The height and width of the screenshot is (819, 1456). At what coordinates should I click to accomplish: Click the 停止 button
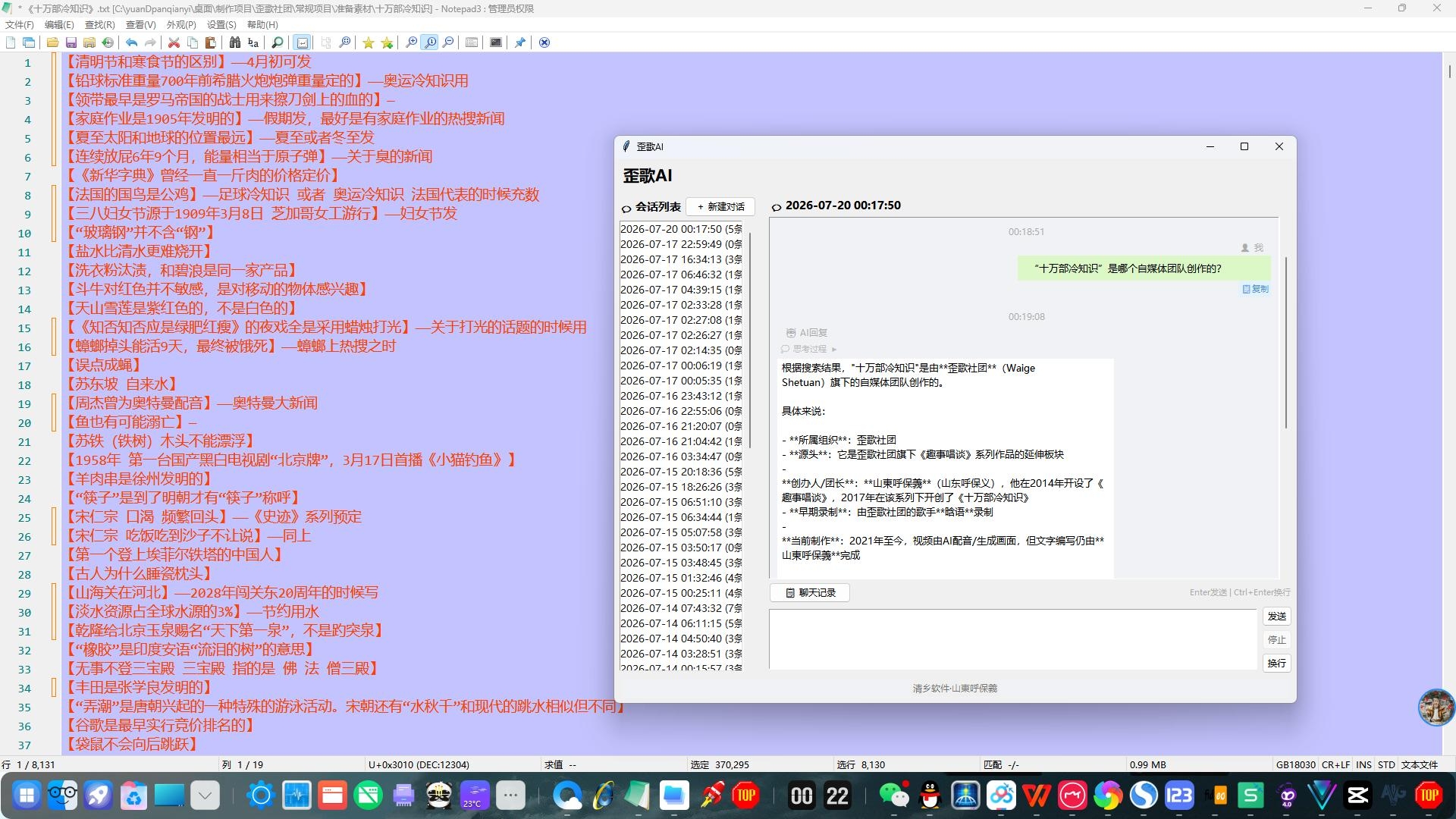click(x=1277, y=640)
